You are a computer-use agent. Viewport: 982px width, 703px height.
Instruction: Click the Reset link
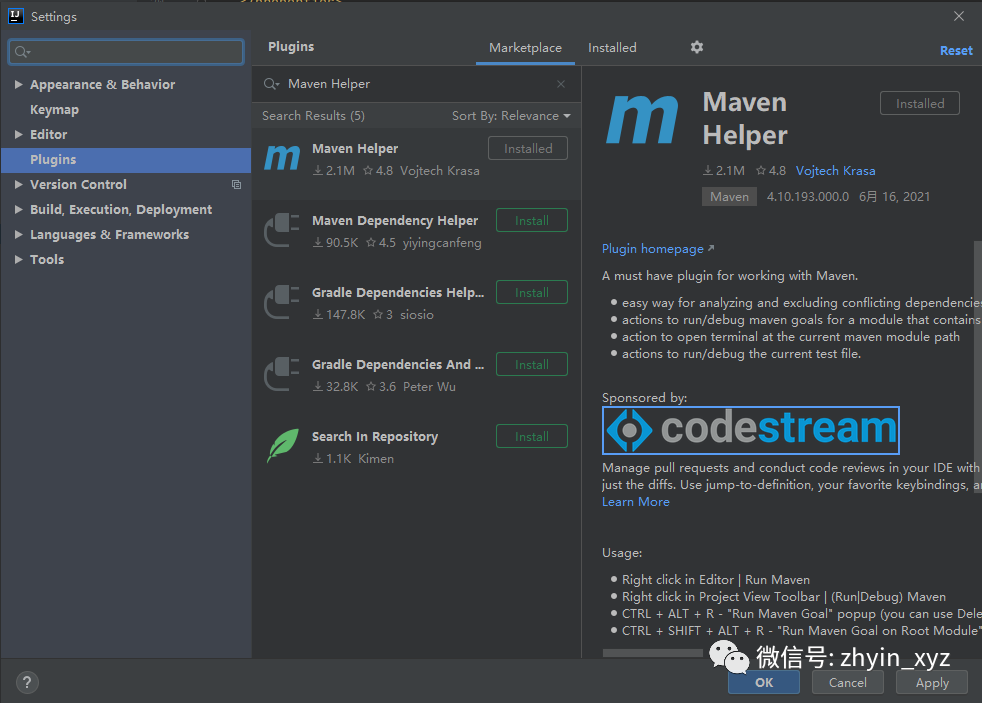click(x=956, y=51)
